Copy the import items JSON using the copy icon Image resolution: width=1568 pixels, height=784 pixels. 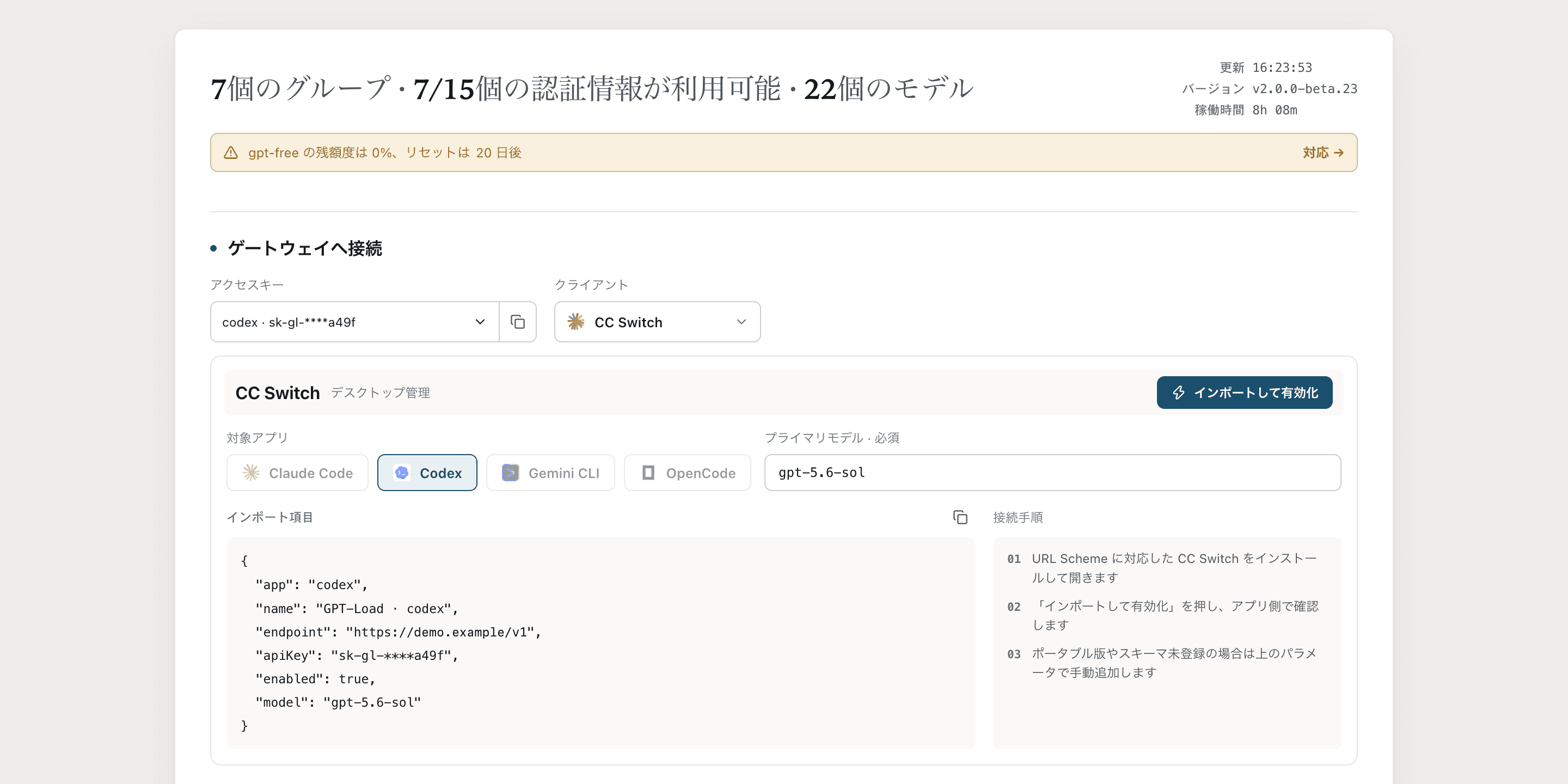coord(960,517)
